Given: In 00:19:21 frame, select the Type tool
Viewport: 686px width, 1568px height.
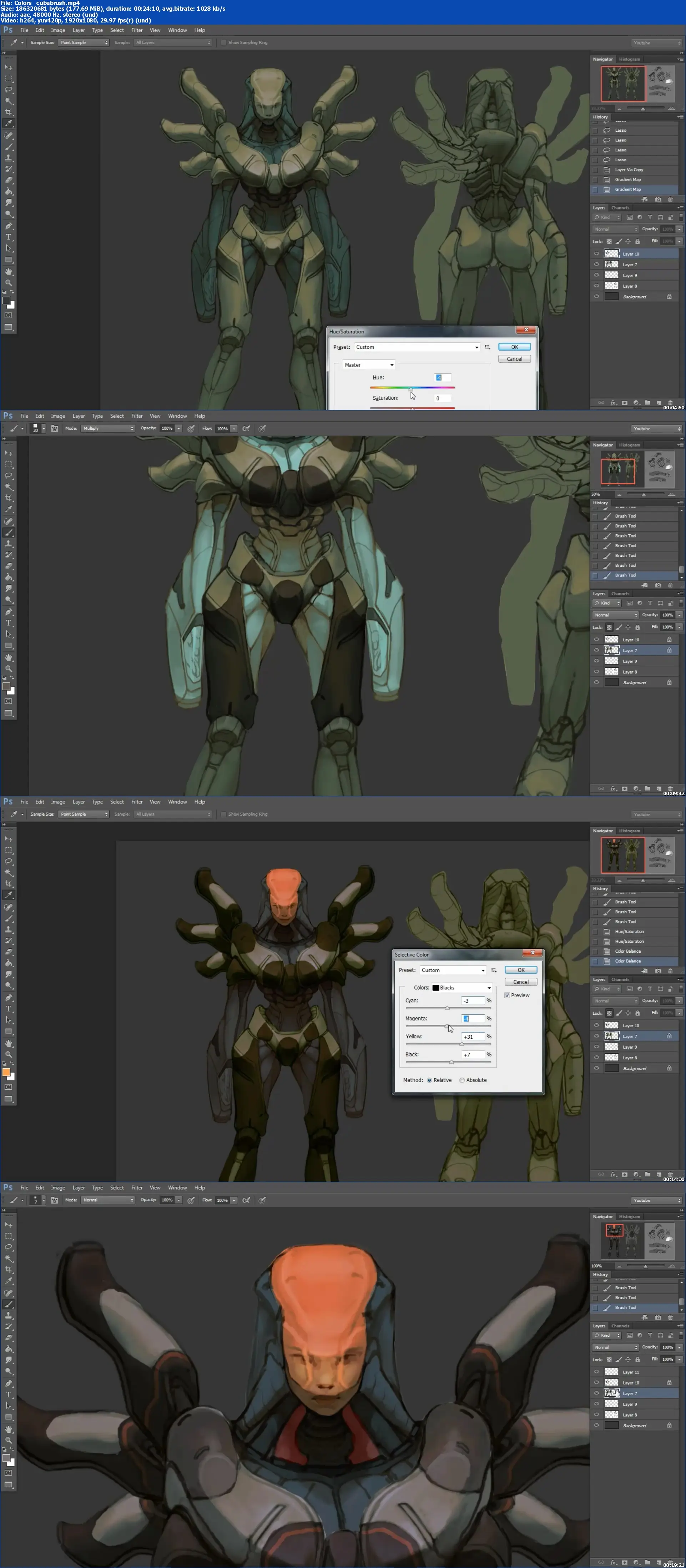Looking at the screenshot, I should point(9,1395).
